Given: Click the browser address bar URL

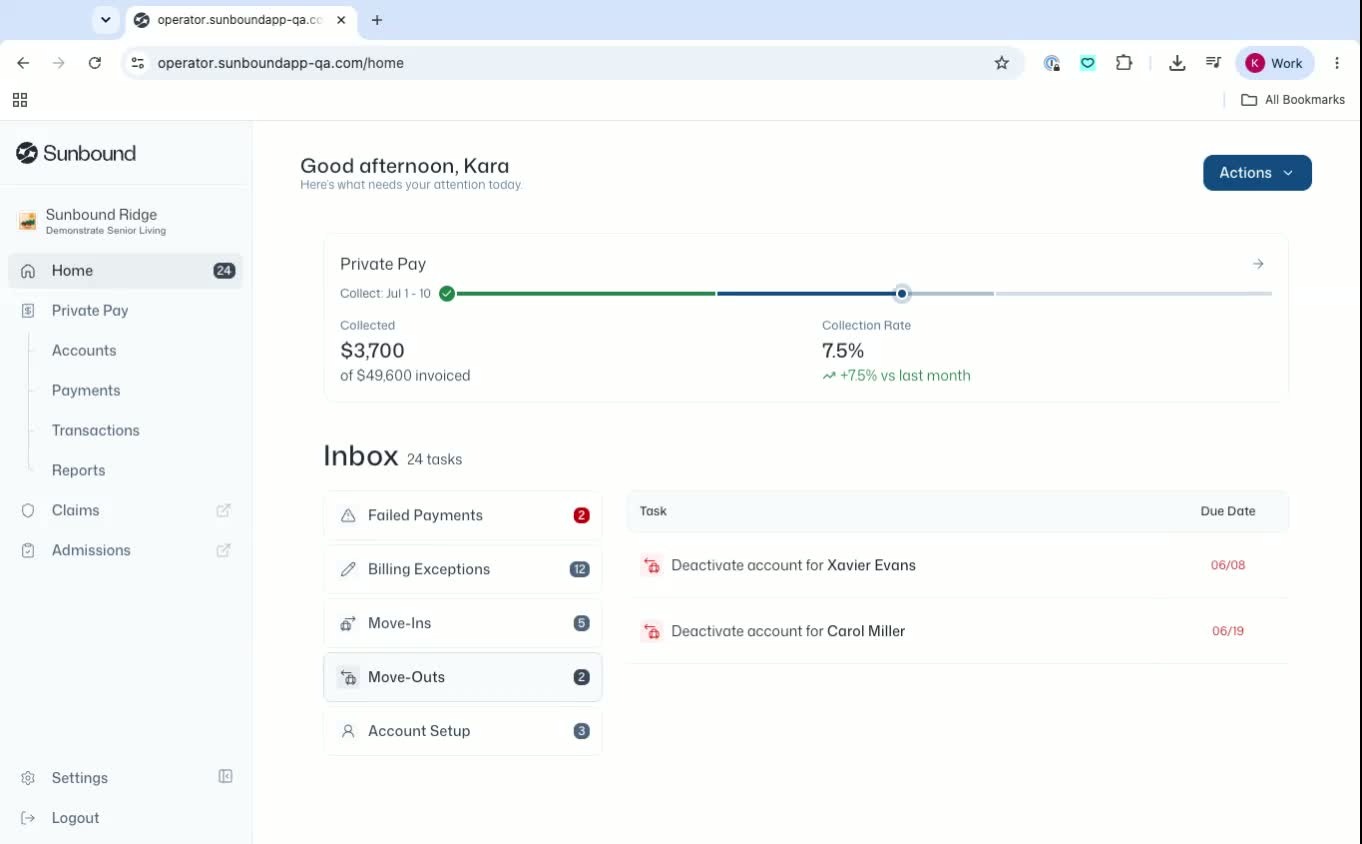Looking at the screenshot, I should coord(281,63).
